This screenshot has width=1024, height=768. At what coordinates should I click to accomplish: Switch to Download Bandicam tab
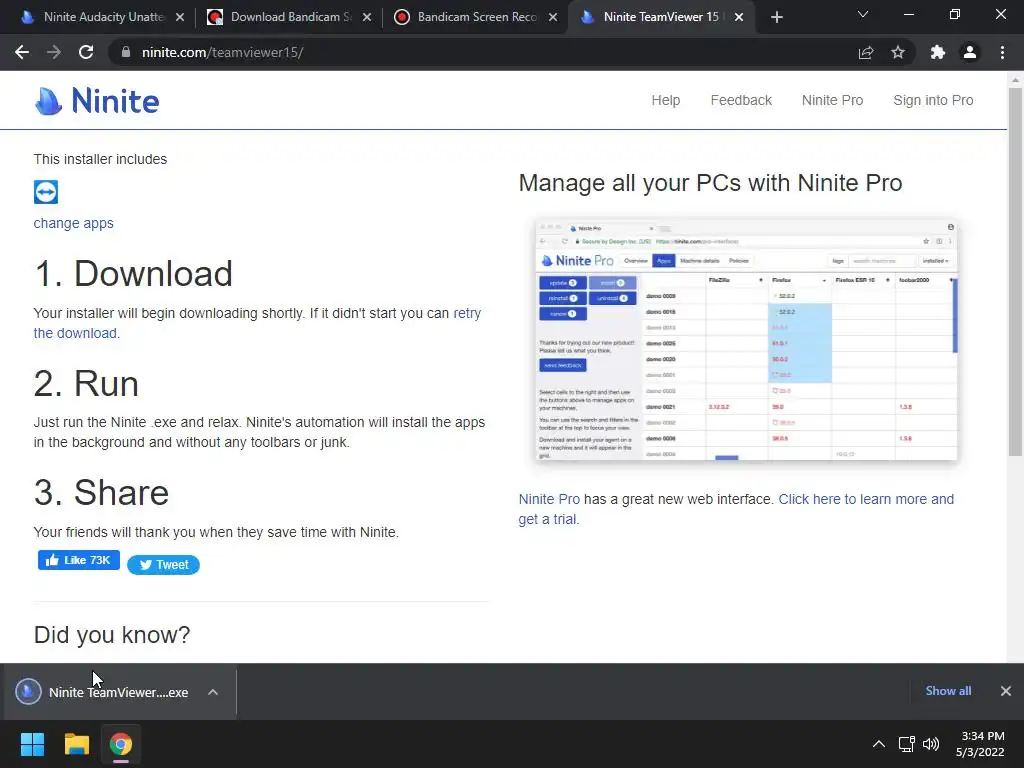(x=287, y=17)
